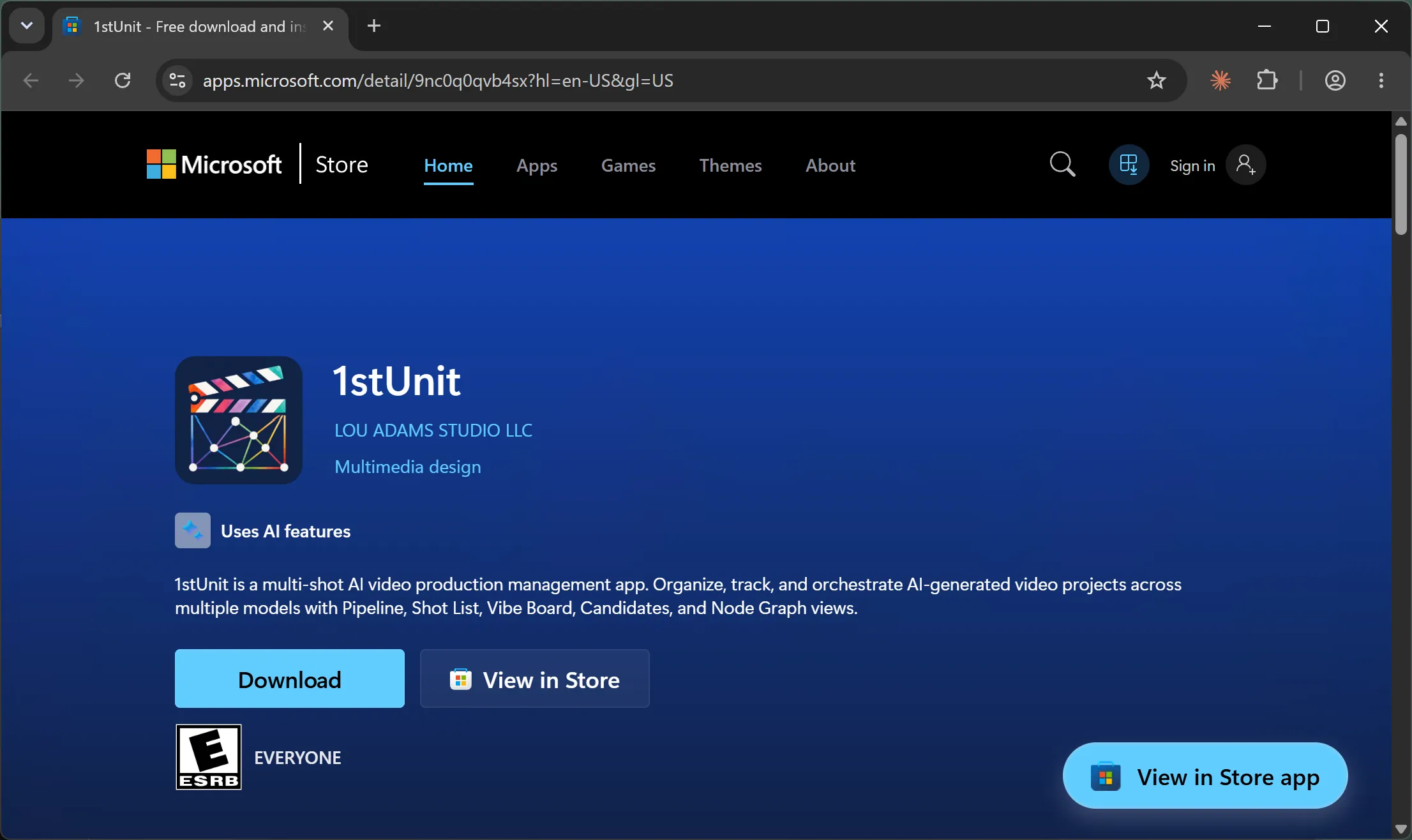Select the Home tab in Store navigation
The height and width of the screenshot is (840, 1412).
(x=448, y=165)
